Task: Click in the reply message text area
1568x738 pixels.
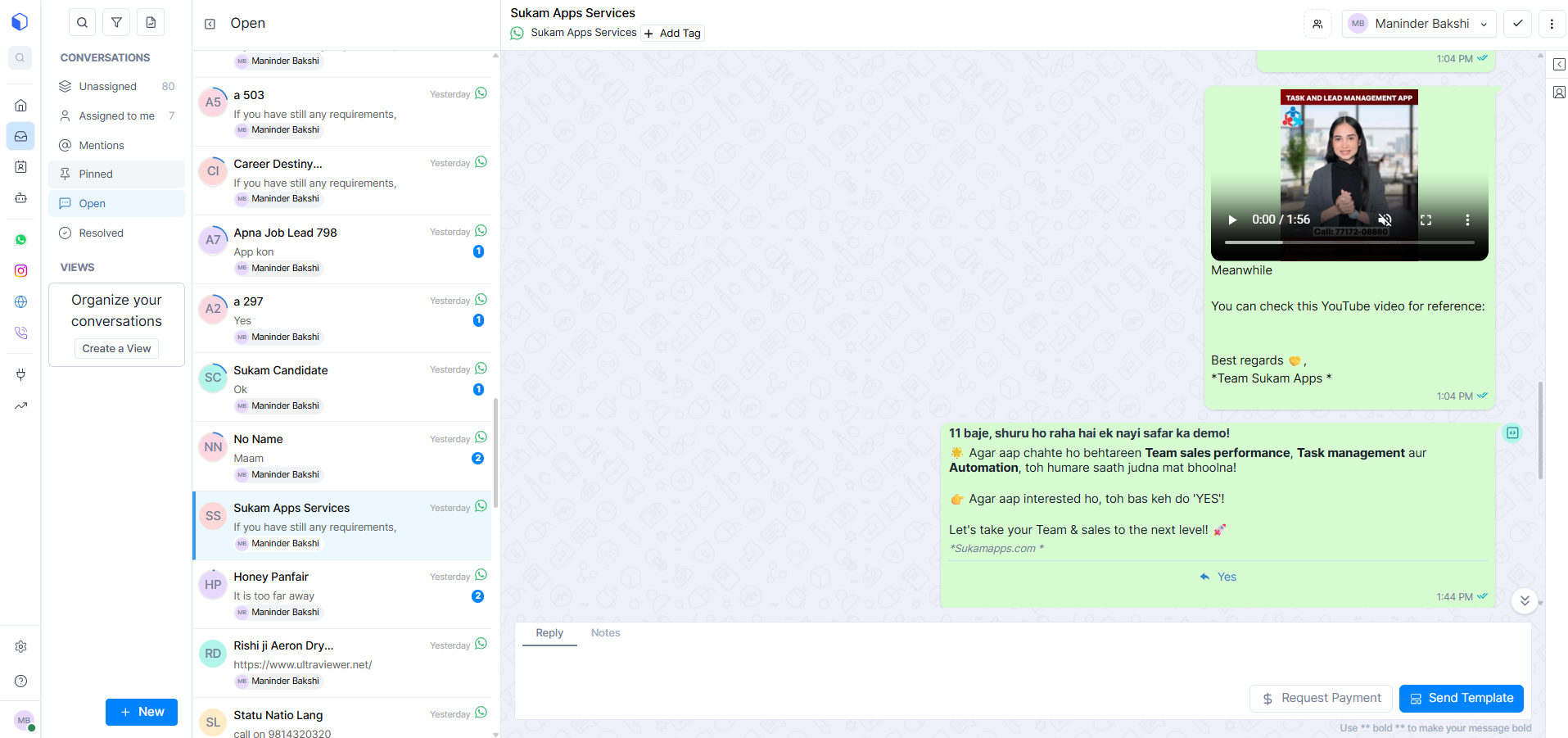Action: pyautogui.click(x=1023, y=664)
